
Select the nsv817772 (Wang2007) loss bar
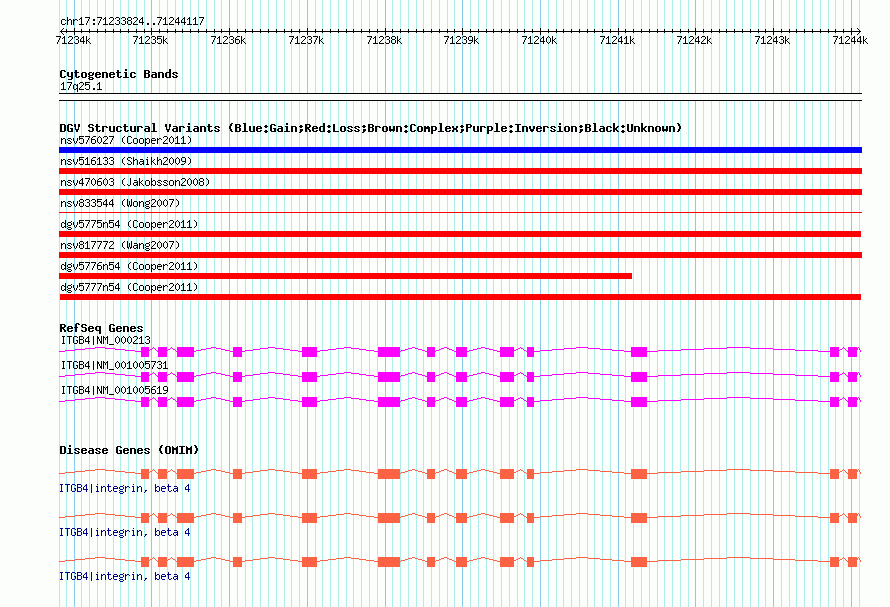460,255
